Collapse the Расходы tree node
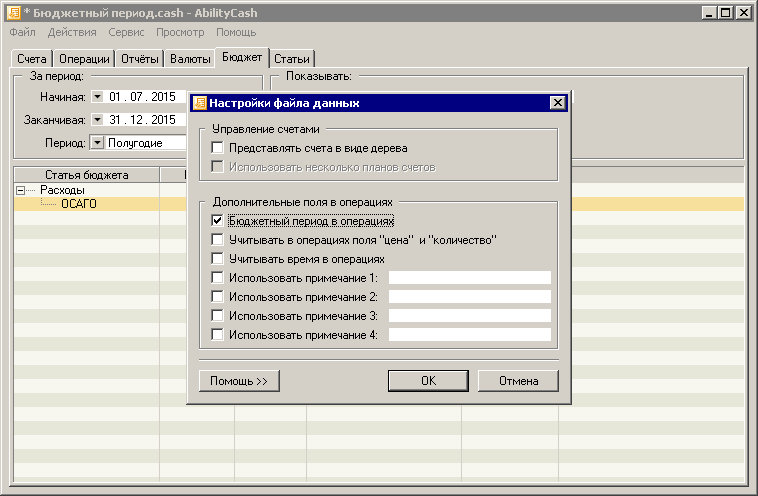This screenshot has width=758, height=496. (x=21, y=190)
